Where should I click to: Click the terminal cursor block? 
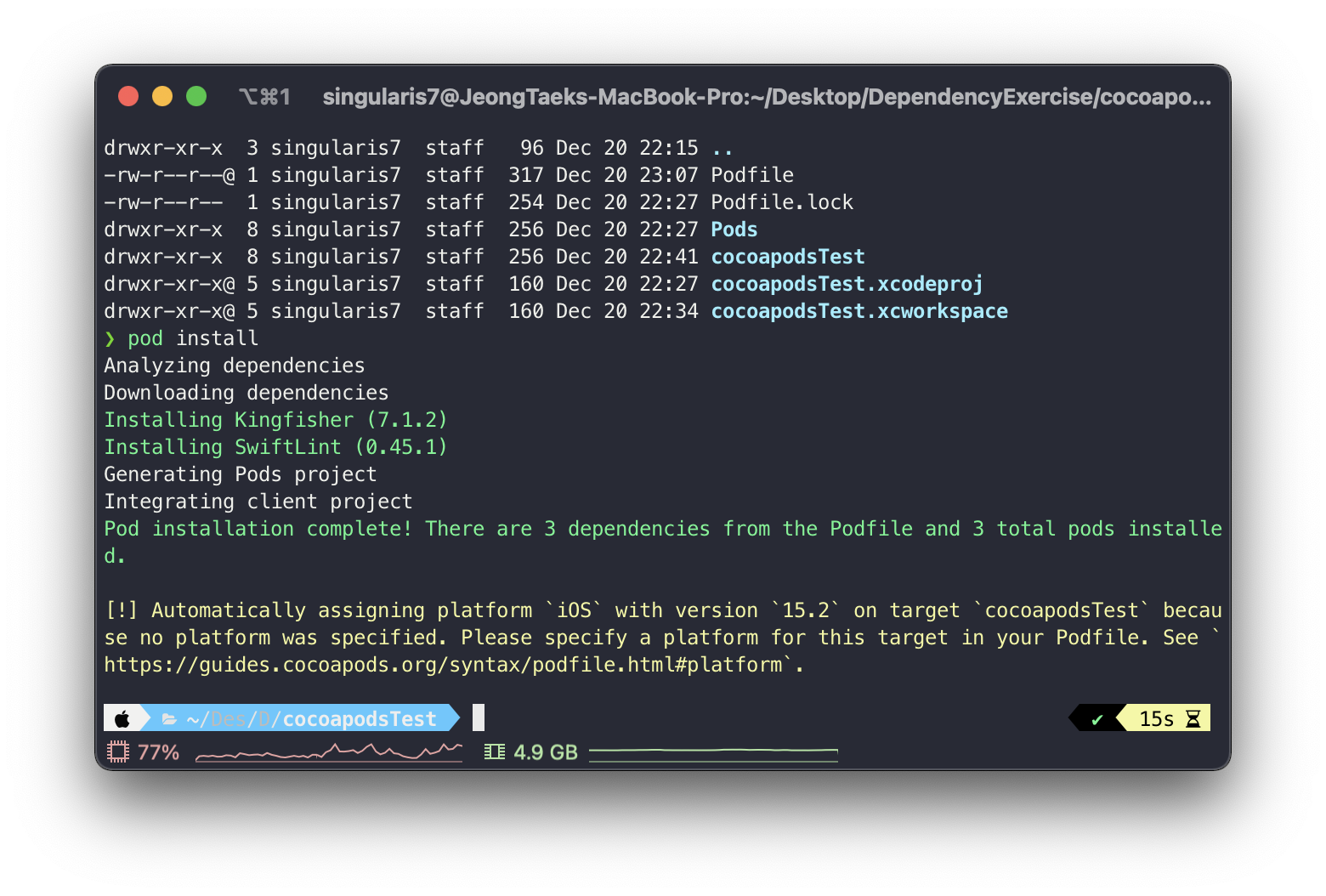pyautogui.click(x=479, y=717)
